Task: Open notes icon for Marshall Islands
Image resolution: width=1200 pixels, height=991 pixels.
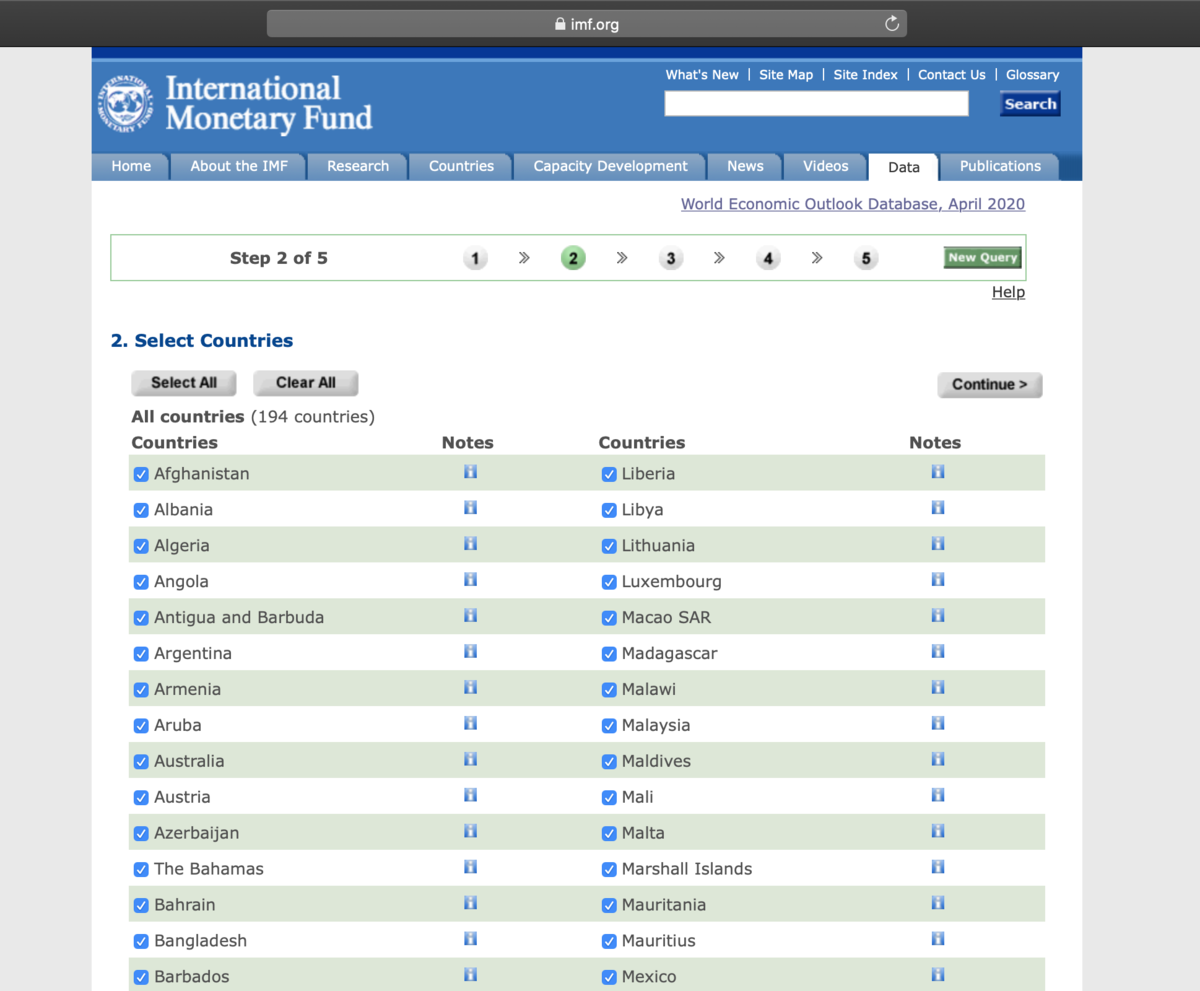Action: [938, 867]
